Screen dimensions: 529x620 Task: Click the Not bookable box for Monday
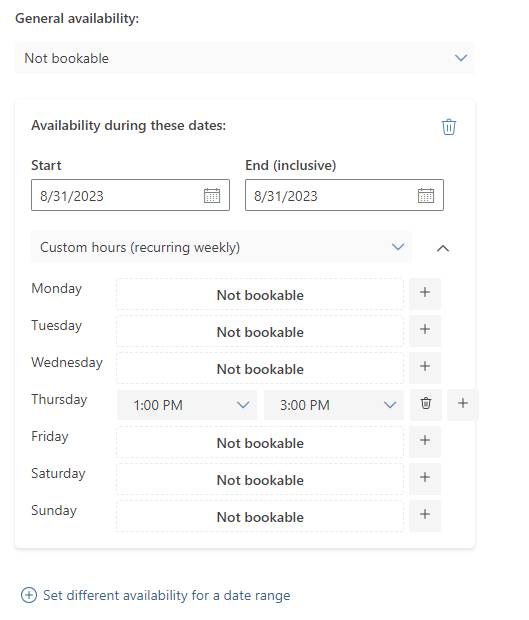pyautogui.click(x=260, y=295)
